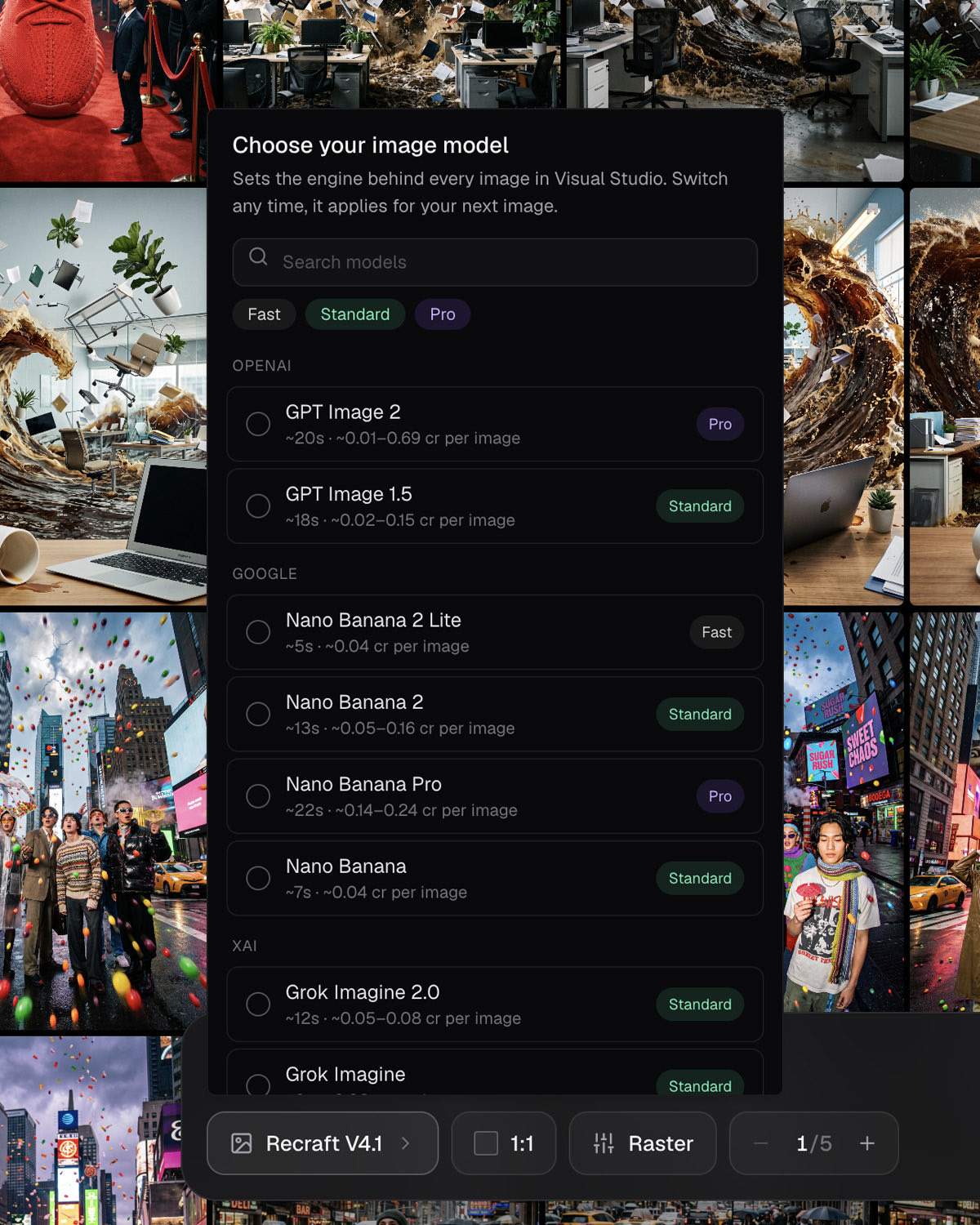Screen dimensions: 980x1225
Task: Filter models by Pro tag
Action: point(443,314)
